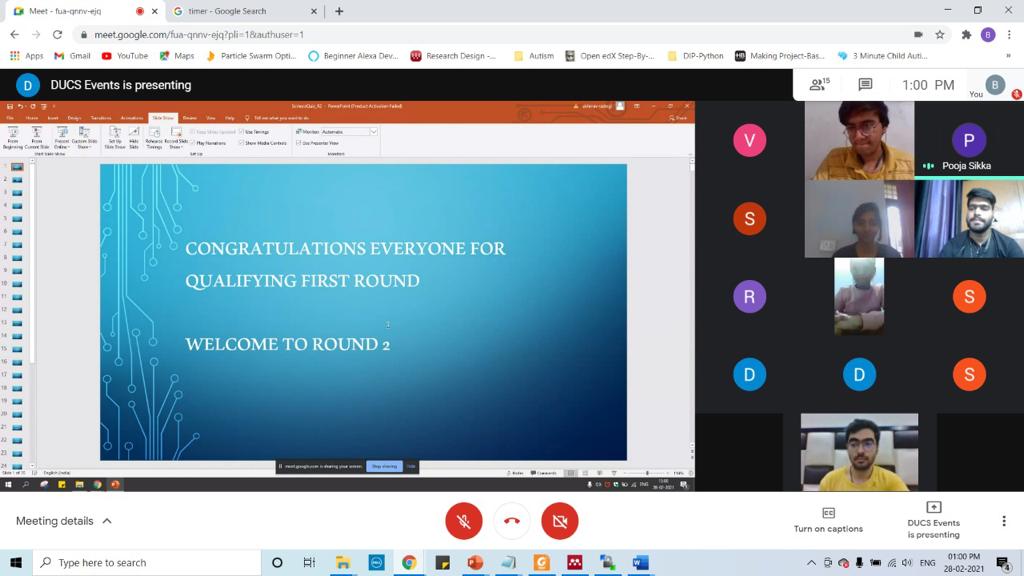
Task: Click the DUCS Events is presenting button
Action: pos(933,520)
